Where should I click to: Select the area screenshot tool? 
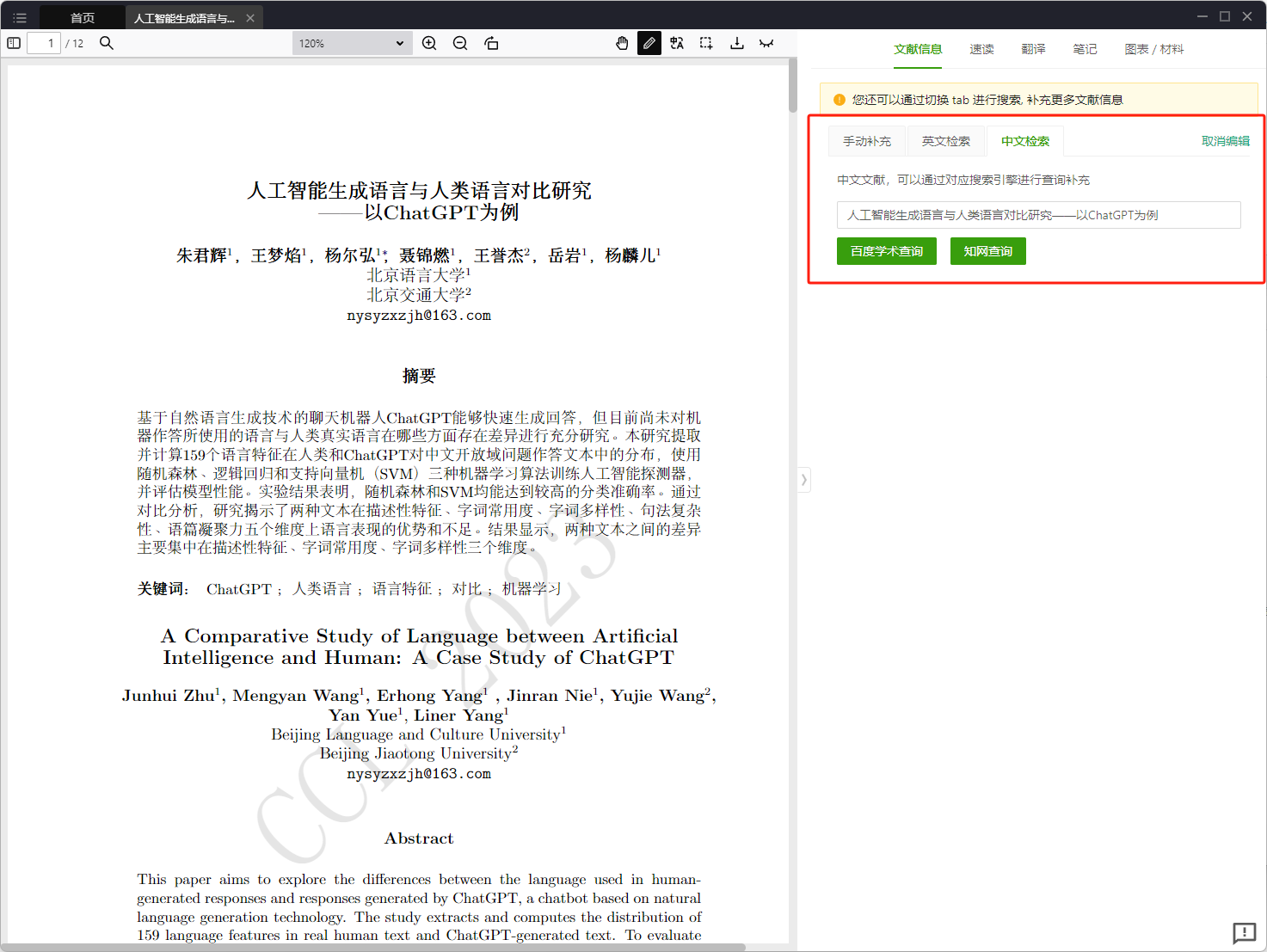point(706,43)
